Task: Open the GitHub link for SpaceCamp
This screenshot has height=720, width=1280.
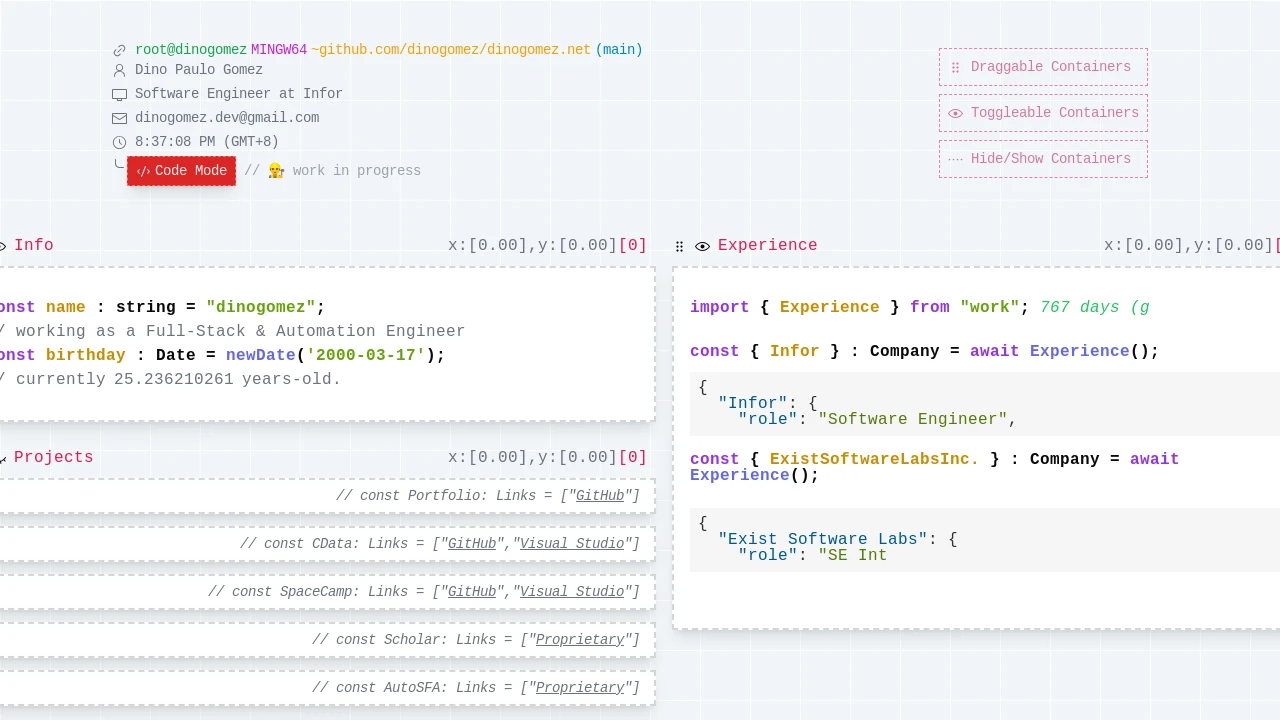Action: point(472,592)
